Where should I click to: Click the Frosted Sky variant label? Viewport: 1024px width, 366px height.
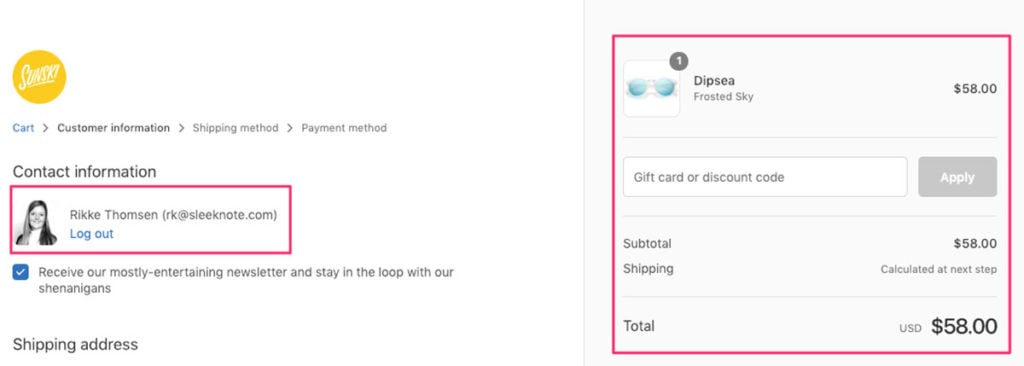pos(723,97)
